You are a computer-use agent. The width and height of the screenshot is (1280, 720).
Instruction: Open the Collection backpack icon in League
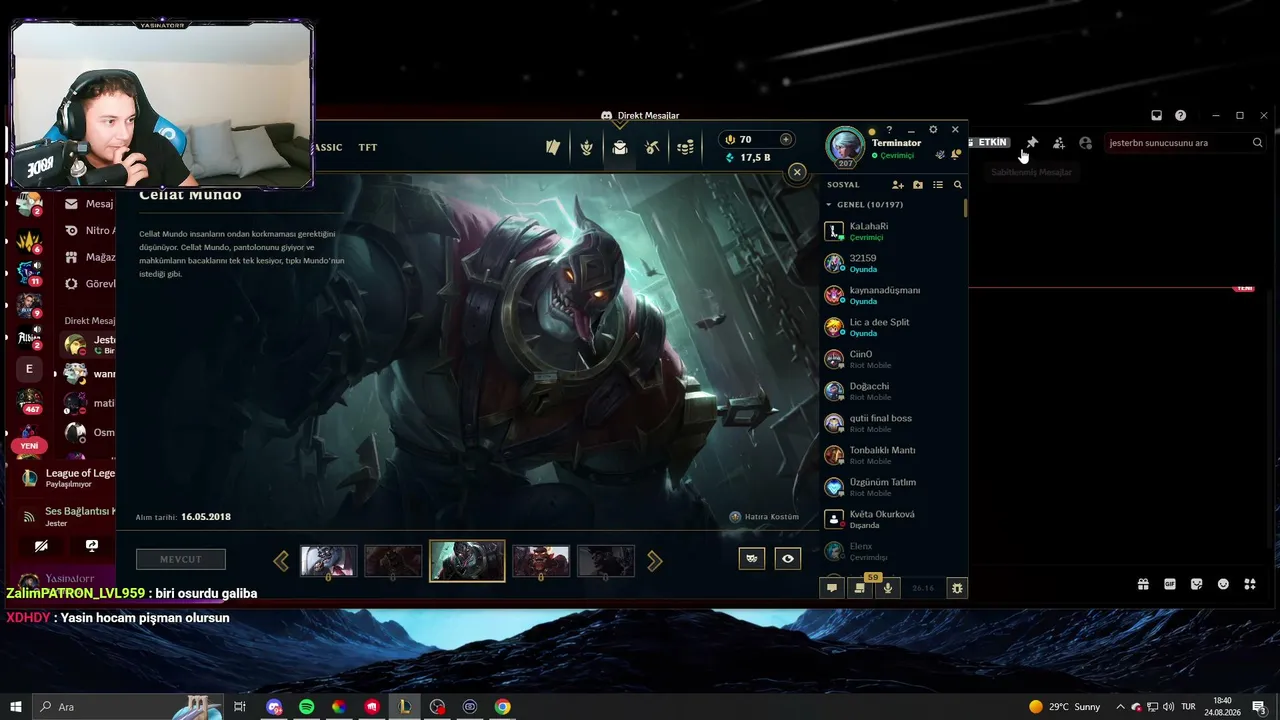[x=620, y=148]
